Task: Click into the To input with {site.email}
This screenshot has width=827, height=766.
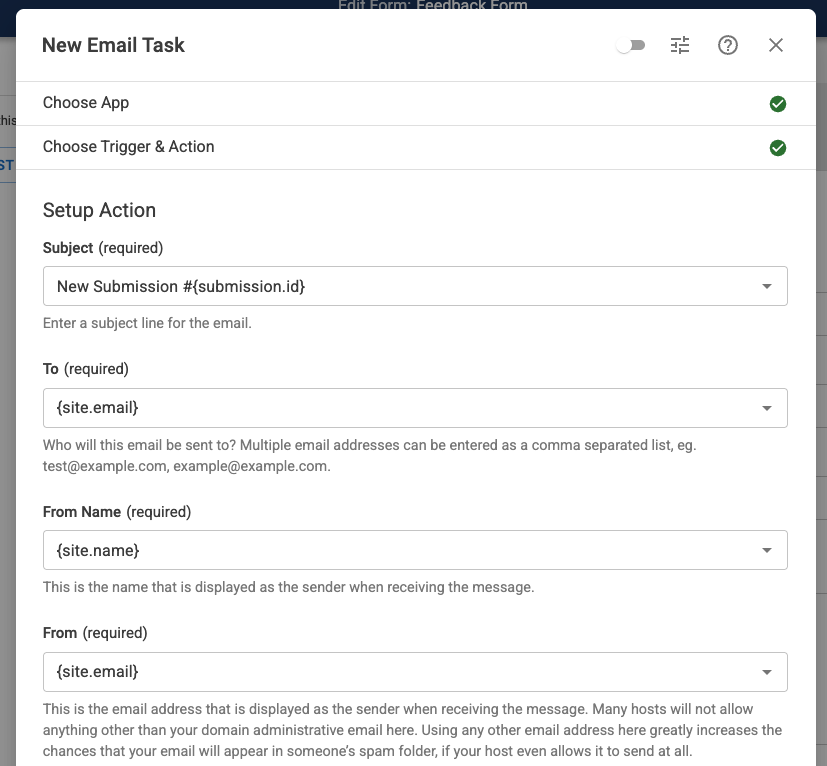Action: click(x=390, y=408)
